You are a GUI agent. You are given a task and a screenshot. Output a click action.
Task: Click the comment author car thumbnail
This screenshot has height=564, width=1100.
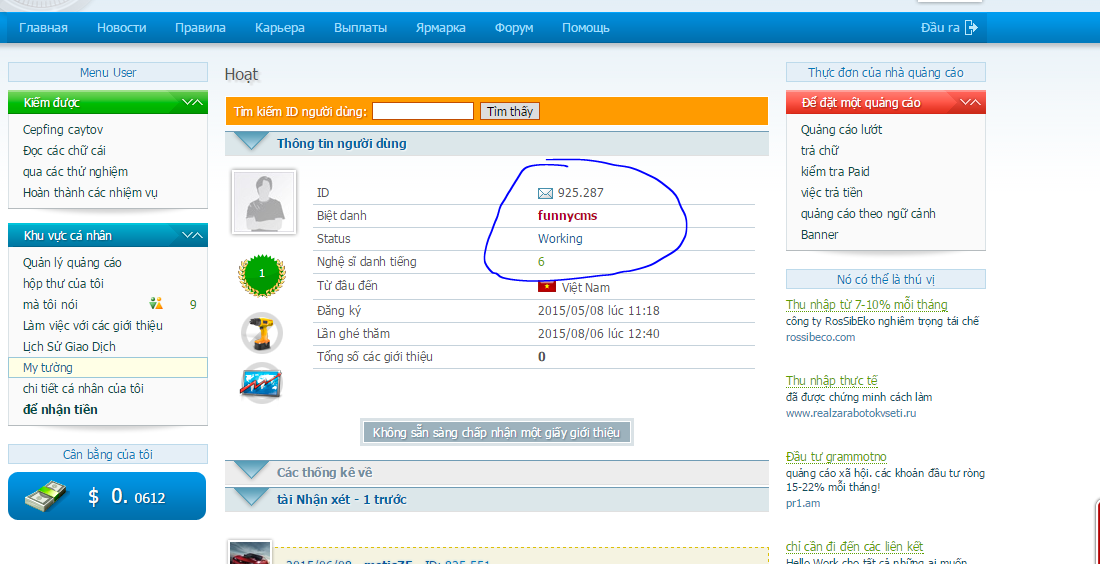[x=250, y=552]
